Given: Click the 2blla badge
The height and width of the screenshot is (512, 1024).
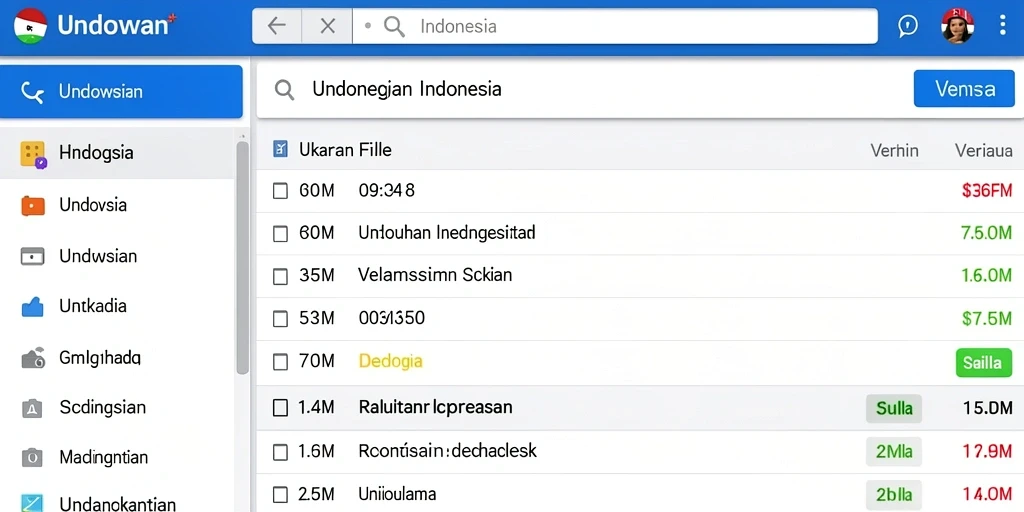Looking at the screenshot, I should point(894,494).
